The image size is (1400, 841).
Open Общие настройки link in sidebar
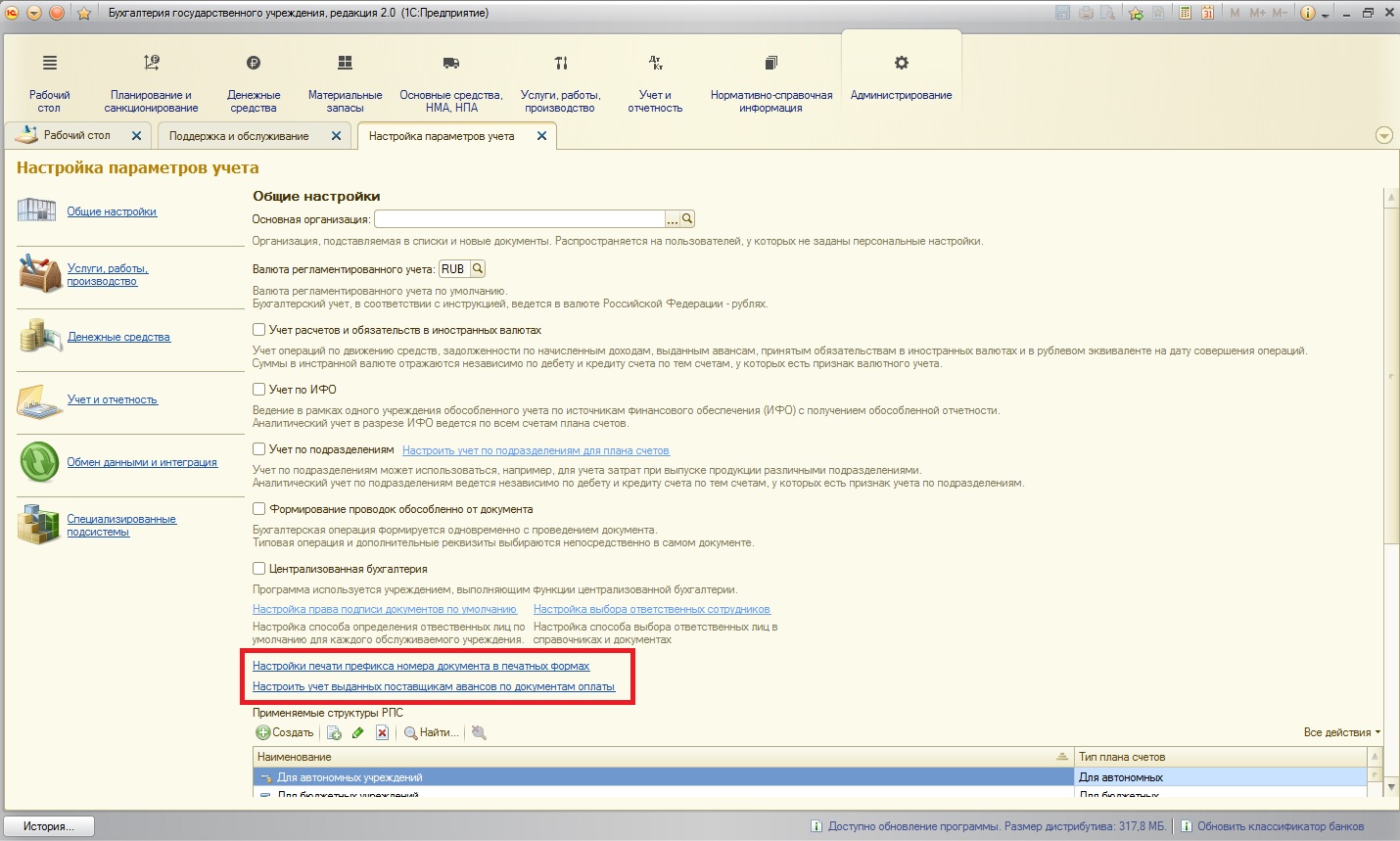click(112, 211)
